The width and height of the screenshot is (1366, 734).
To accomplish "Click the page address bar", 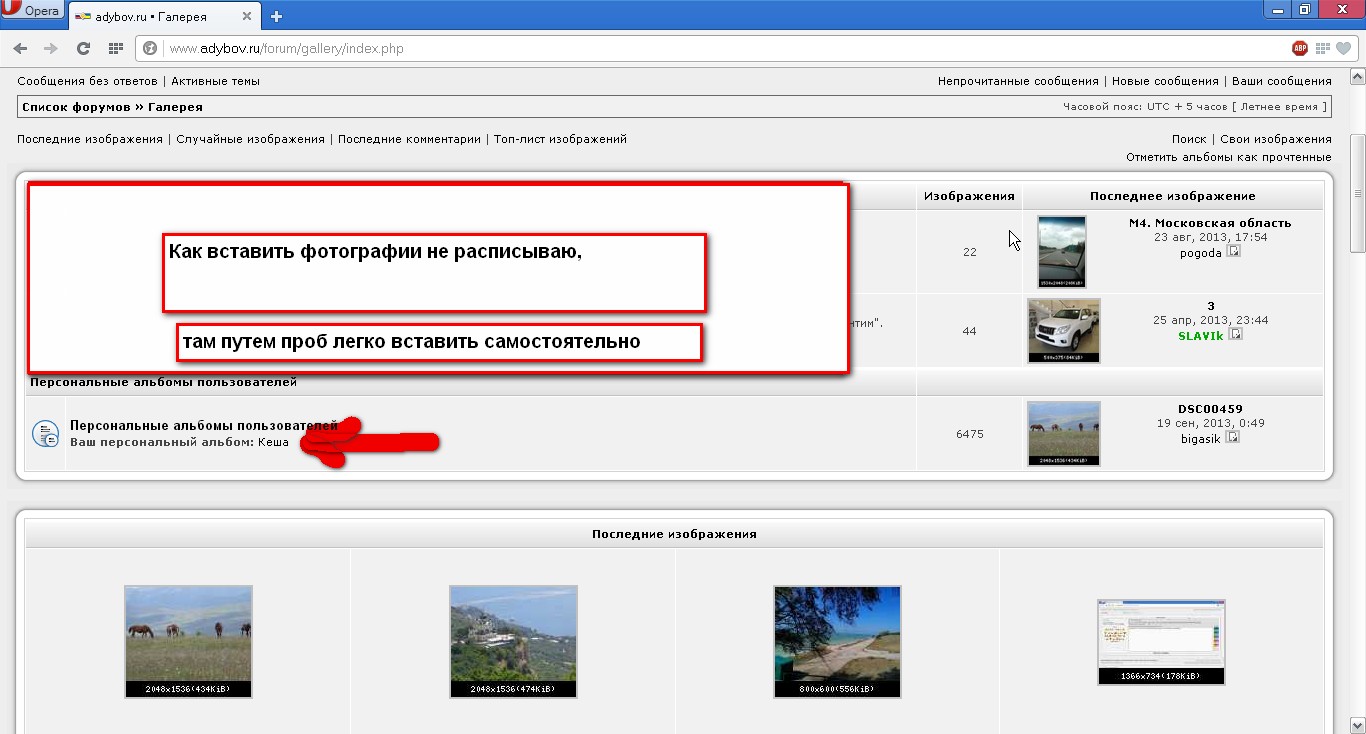I will (x=700, y=48).
